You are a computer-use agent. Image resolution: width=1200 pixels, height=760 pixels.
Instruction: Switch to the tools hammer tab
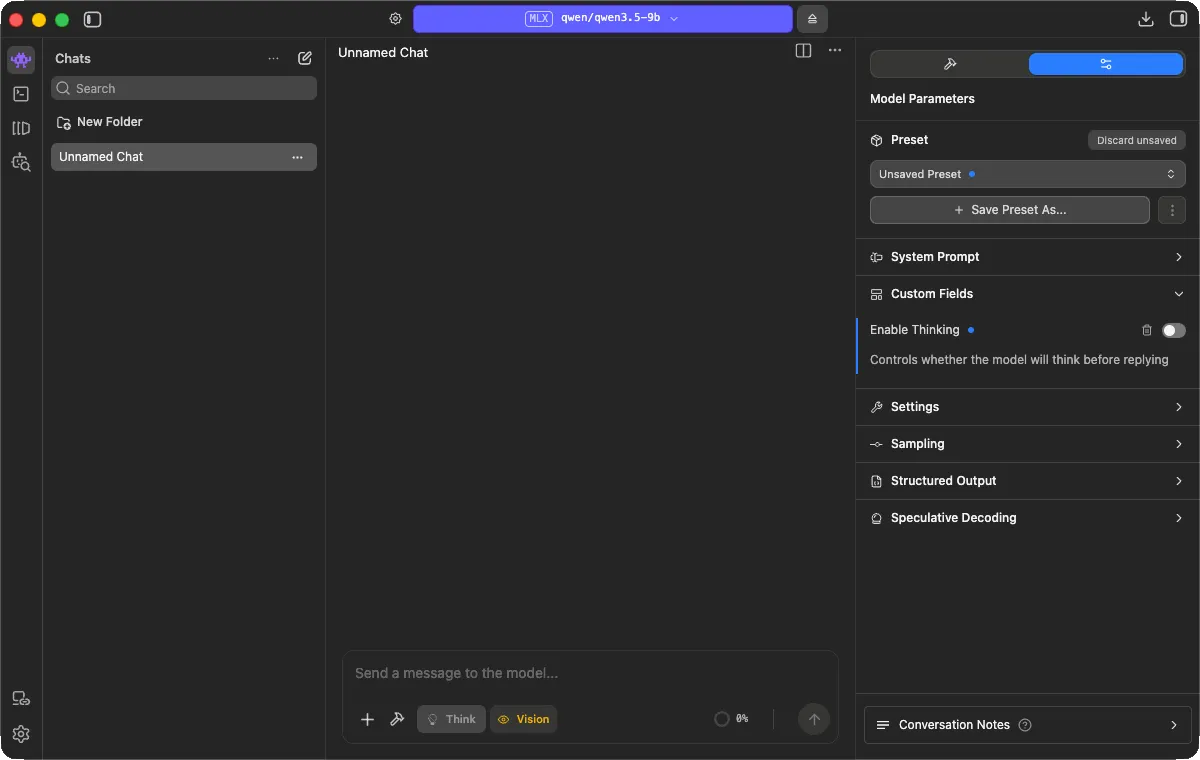pos(950,64)
